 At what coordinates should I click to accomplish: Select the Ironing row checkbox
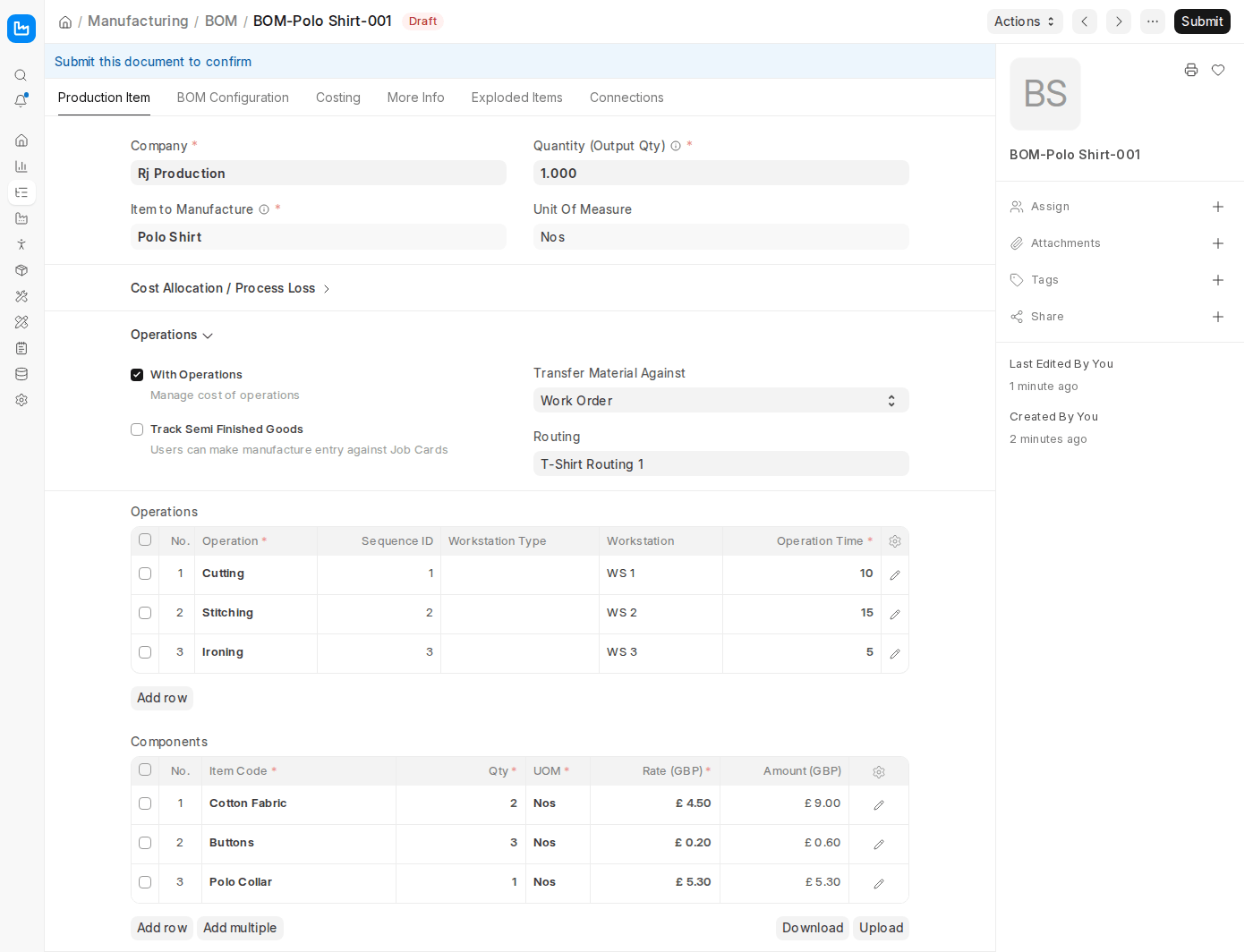(x=145, y=652)
